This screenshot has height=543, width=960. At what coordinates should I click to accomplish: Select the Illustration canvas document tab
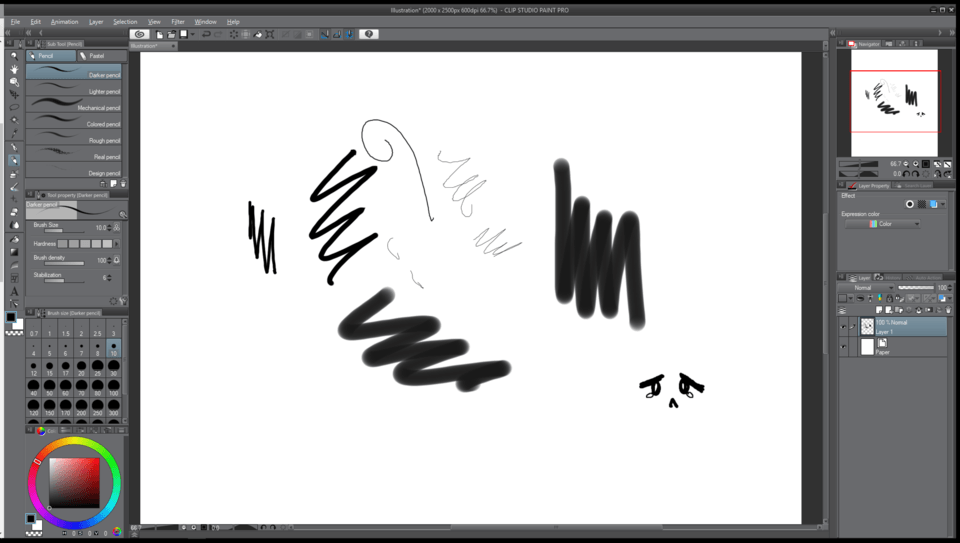coord(153,46)
